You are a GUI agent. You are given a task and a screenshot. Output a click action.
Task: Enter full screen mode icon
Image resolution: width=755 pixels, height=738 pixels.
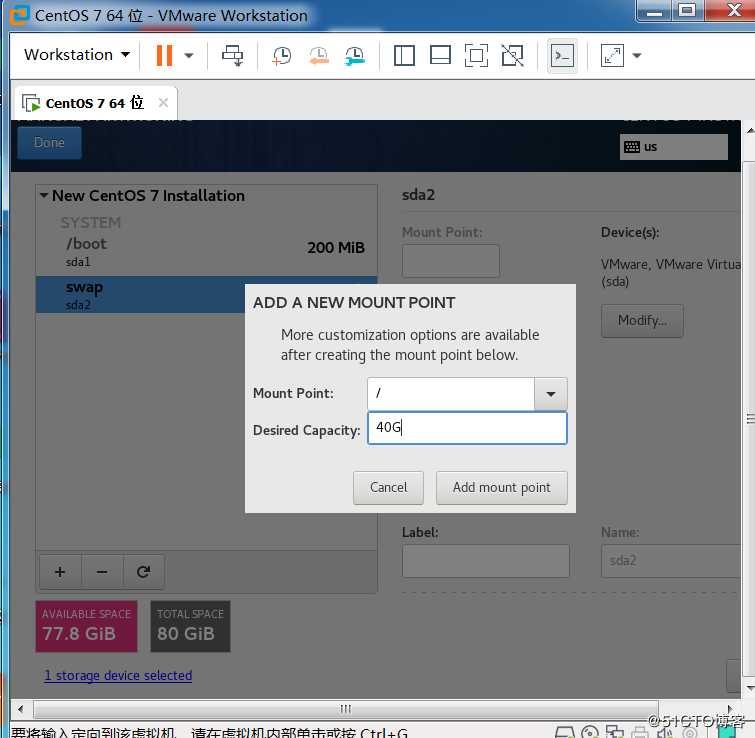point(476,55)
